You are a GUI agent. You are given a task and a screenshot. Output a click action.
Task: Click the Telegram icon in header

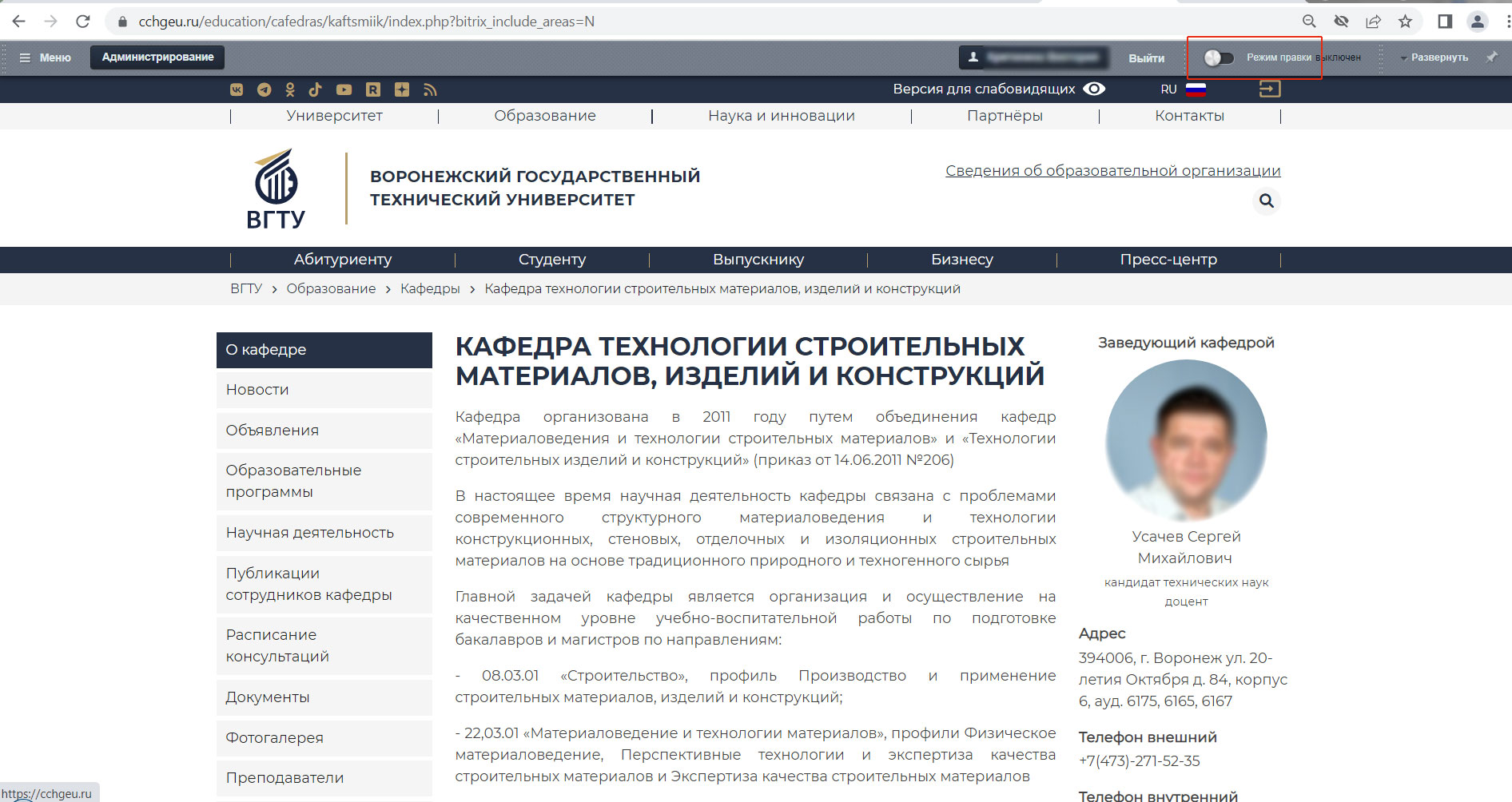[264, 89]
